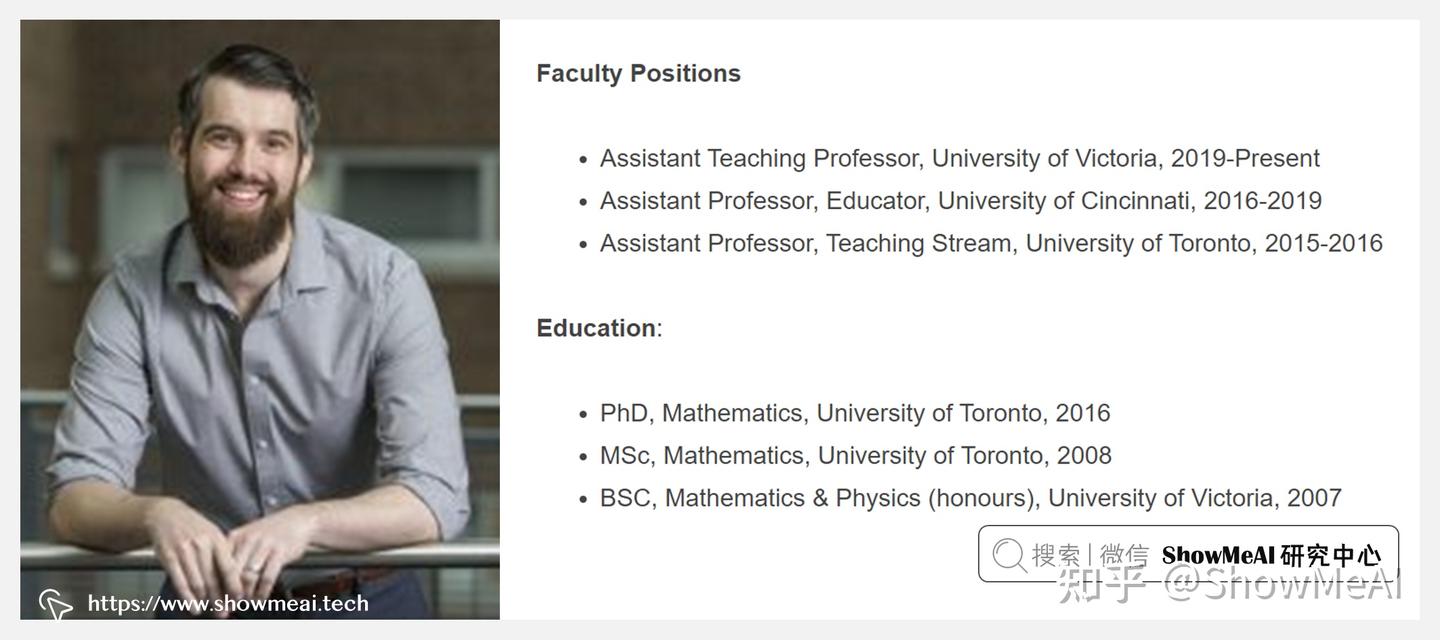Image resolution: width=1440 pixels, height=640 pixels.
Task: Open the https://www.showmeai.tech link
Action: tap(228, 604)
